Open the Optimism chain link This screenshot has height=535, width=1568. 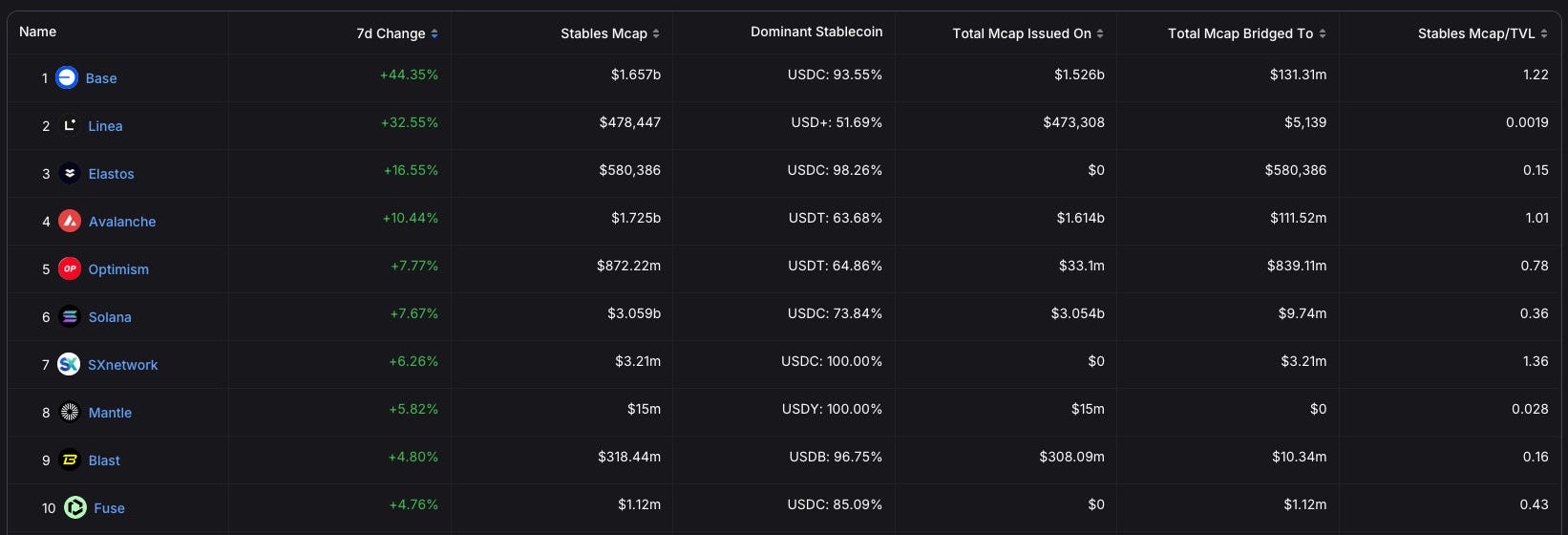[118, 269]
